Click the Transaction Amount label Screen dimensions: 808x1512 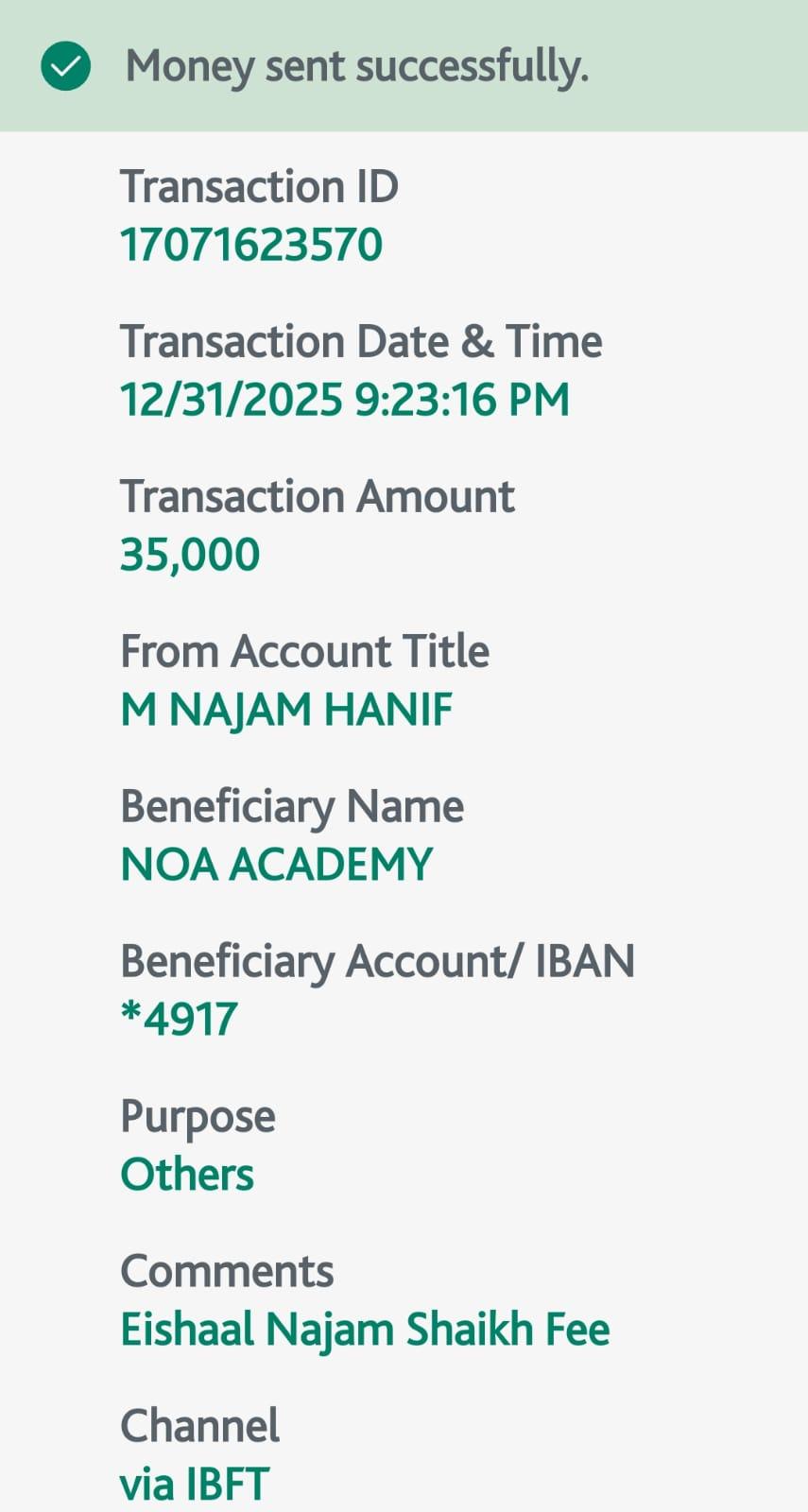pyautogui.click(x=317, y=496)
